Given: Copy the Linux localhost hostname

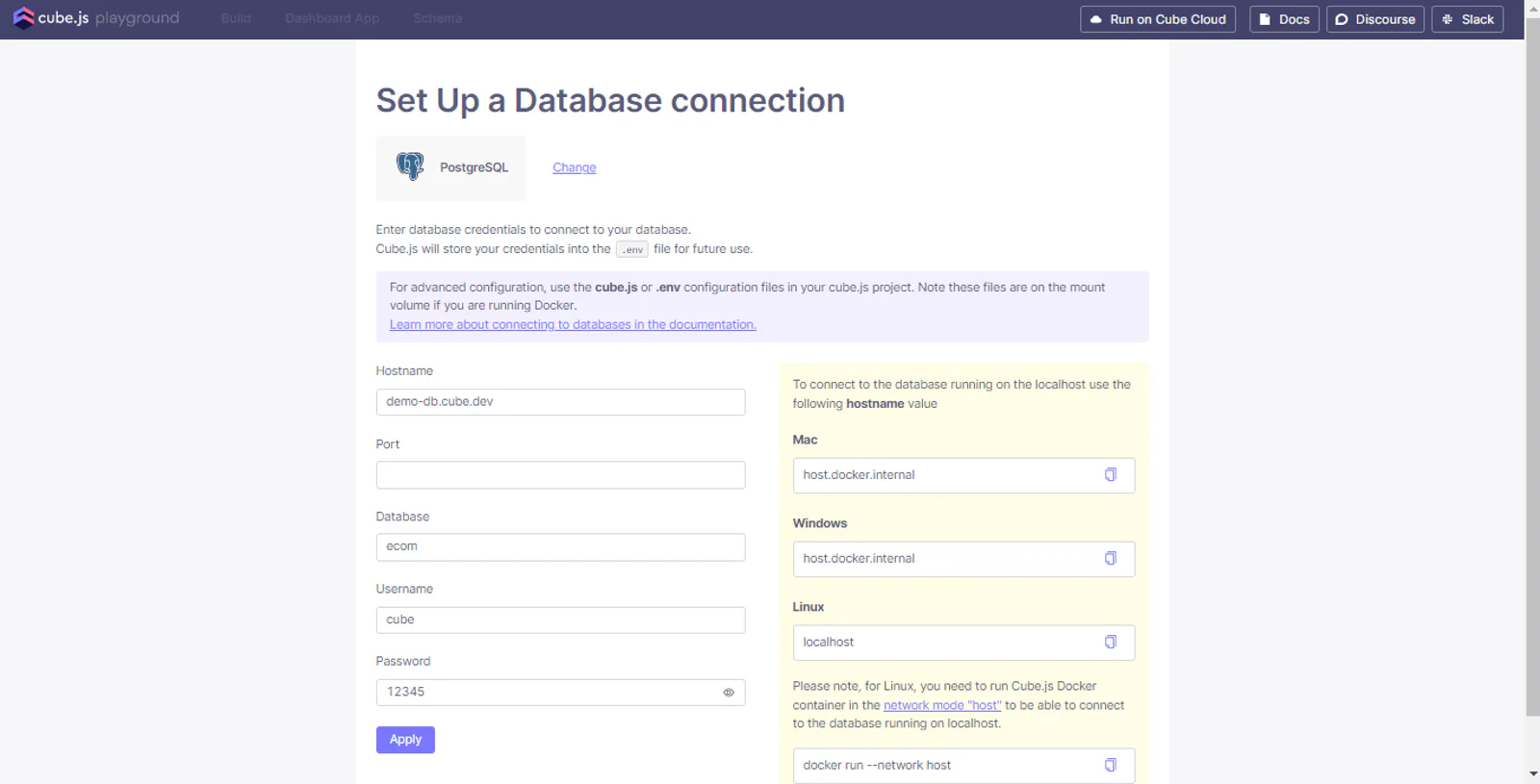Looking at the screenshot, I should [x=1110, y=643].
